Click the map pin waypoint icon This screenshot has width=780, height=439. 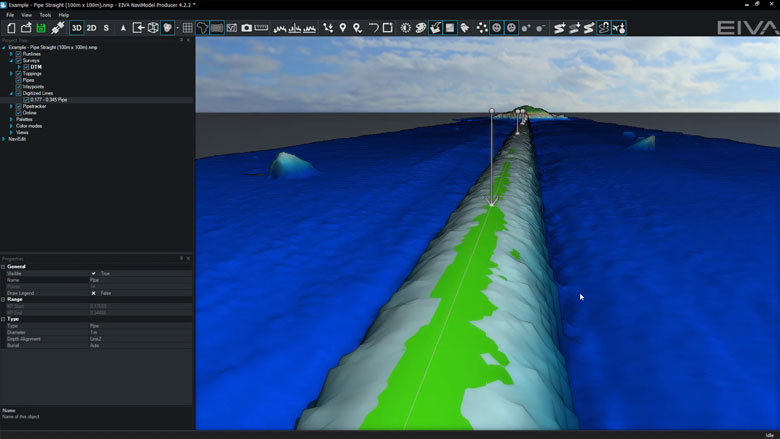tap(343, 28)
